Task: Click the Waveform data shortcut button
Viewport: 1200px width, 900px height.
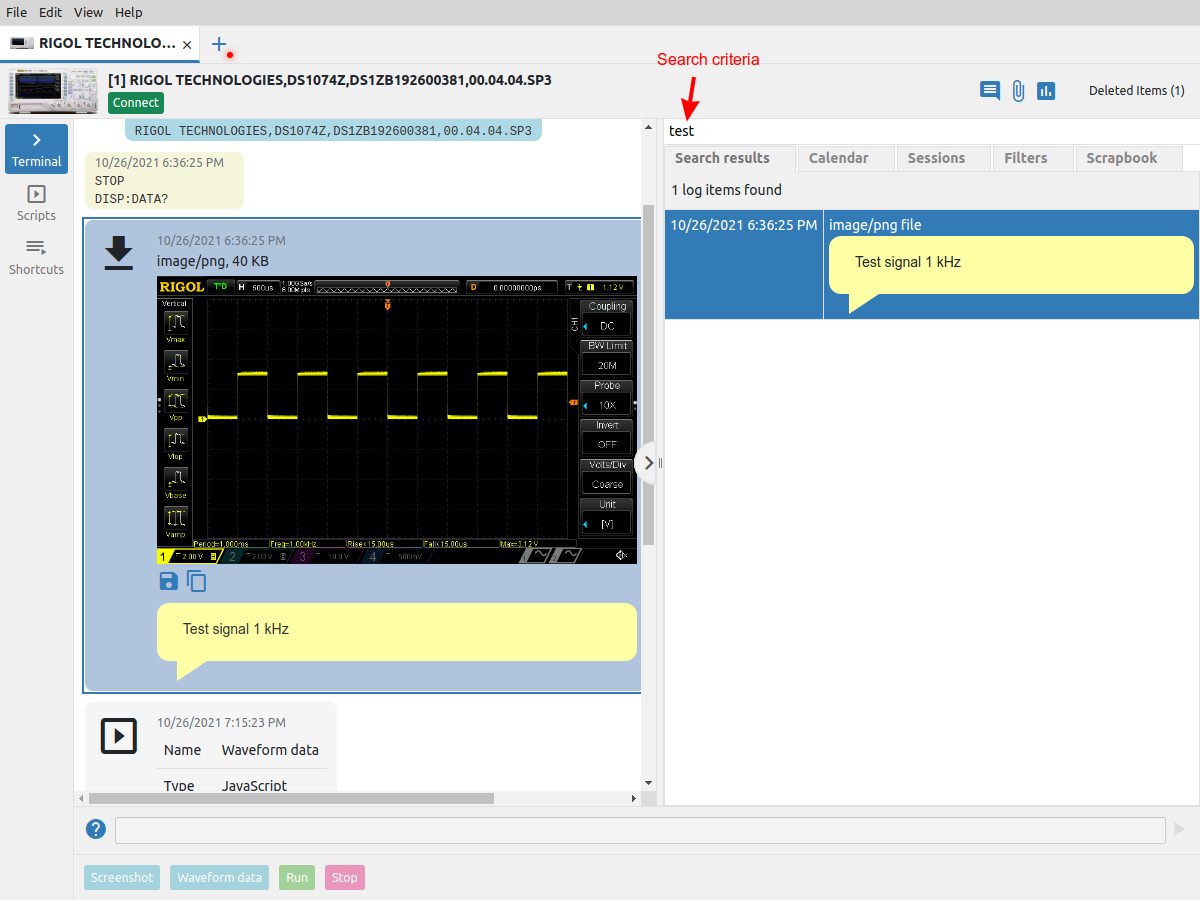Action: click(220, 878)
